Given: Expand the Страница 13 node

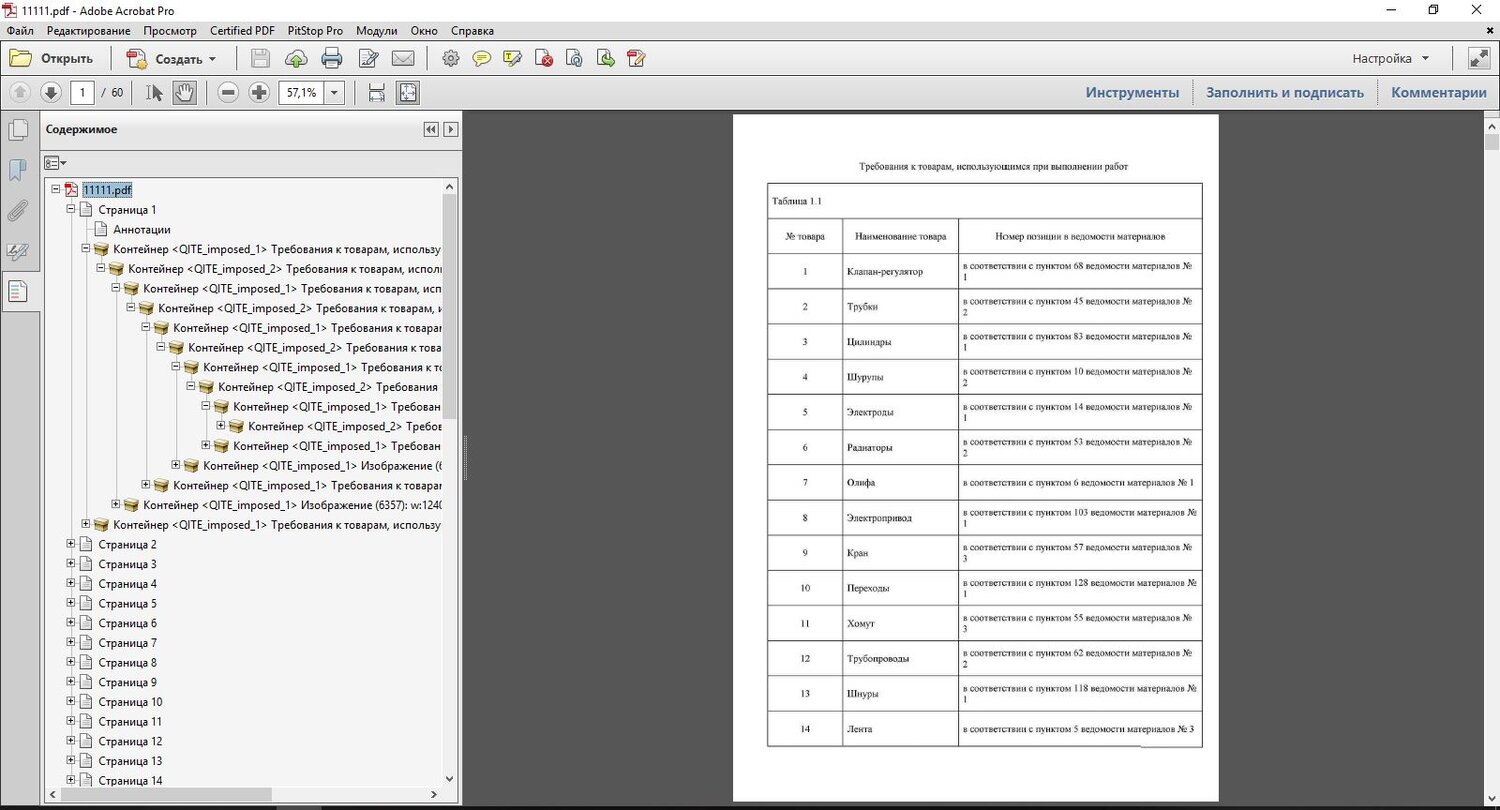Looking at the screenshot, I should (x=71, y=761).
